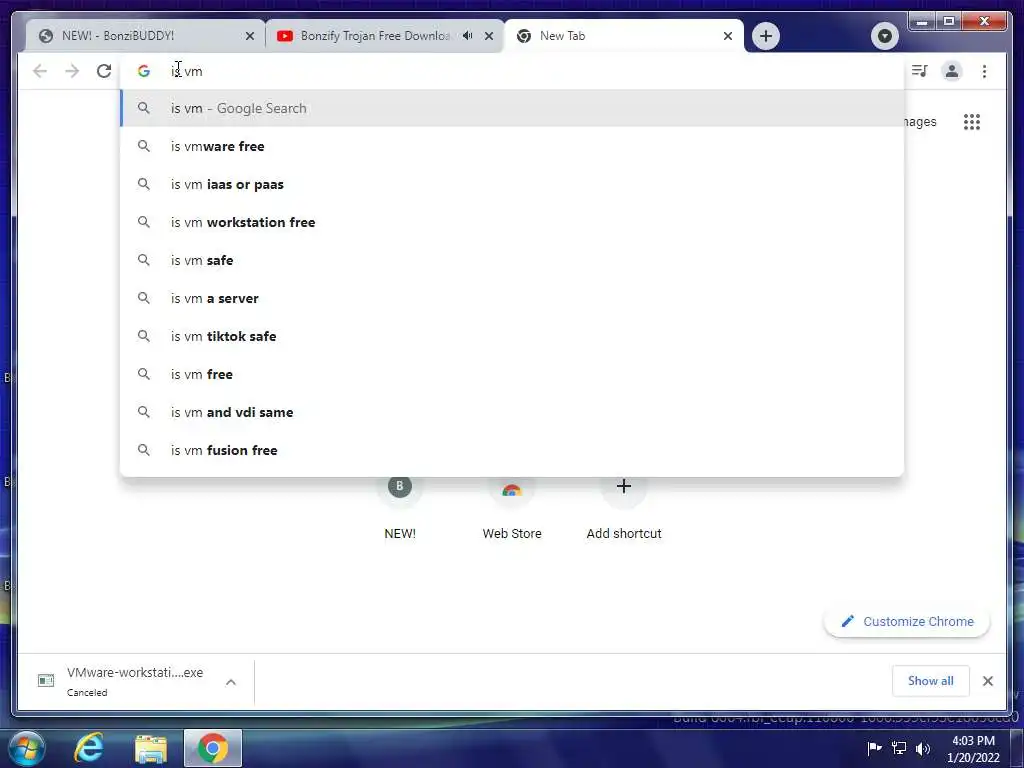
Task: Close the Bonzify Trojan Free Download tab
Action: (x=488, y=36)
